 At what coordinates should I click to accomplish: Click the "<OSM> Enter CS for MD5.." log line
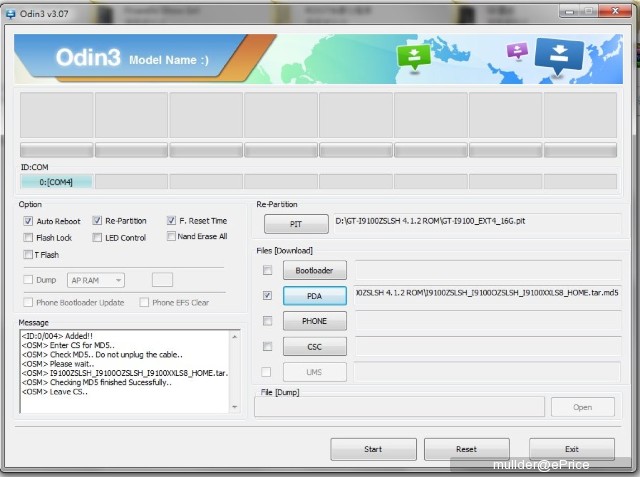(68, 345)
